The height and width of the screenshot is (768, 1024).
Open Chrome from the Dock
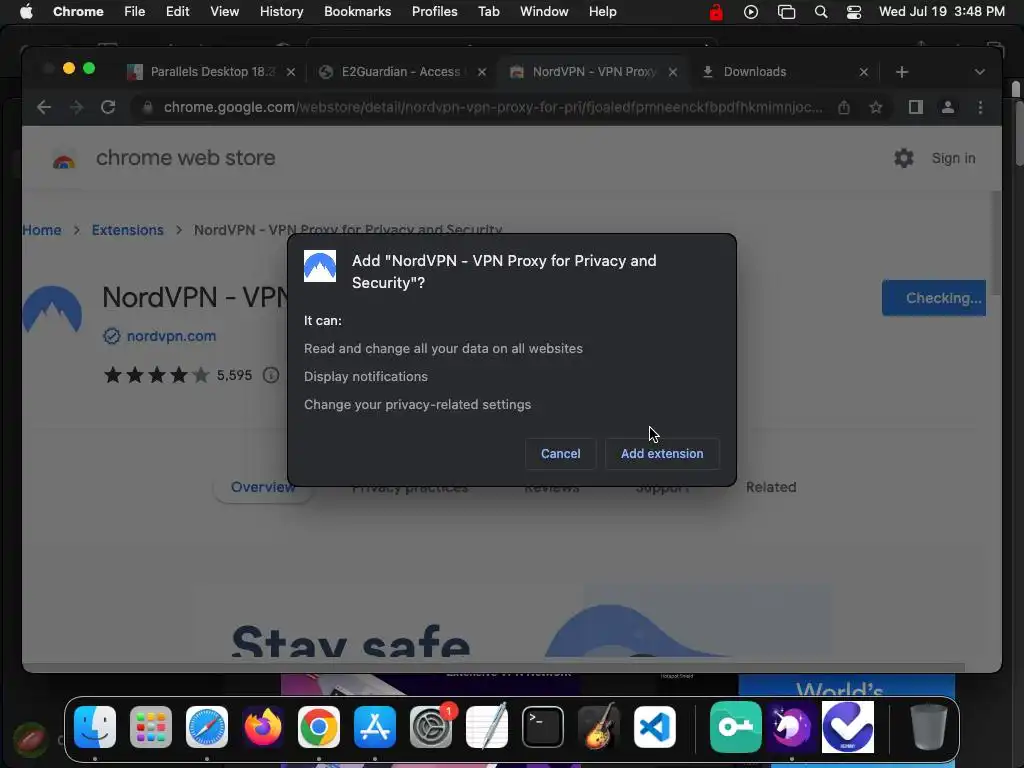[x=319, y=727]
